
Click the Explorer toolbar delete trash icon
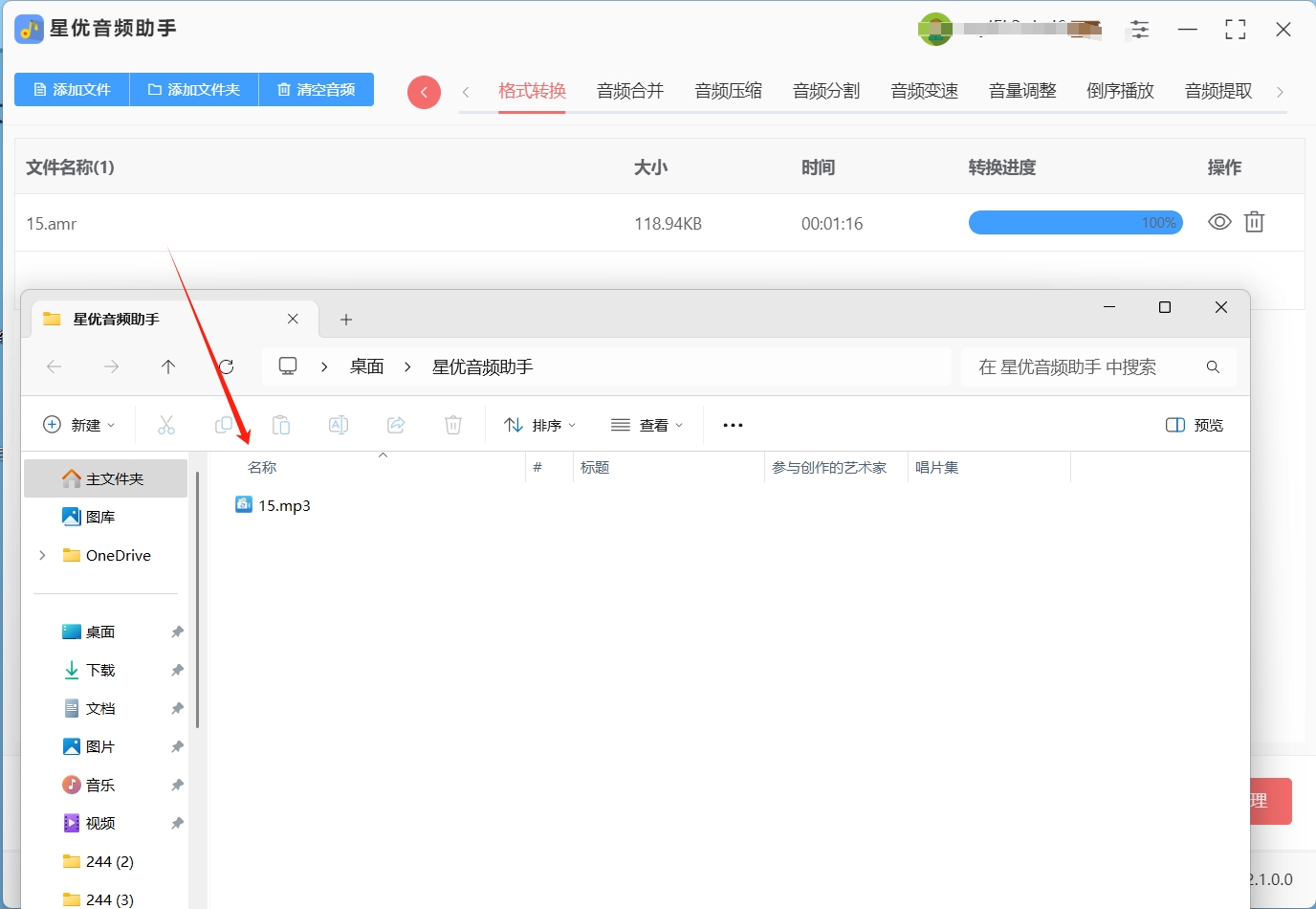tap(453, 425)
